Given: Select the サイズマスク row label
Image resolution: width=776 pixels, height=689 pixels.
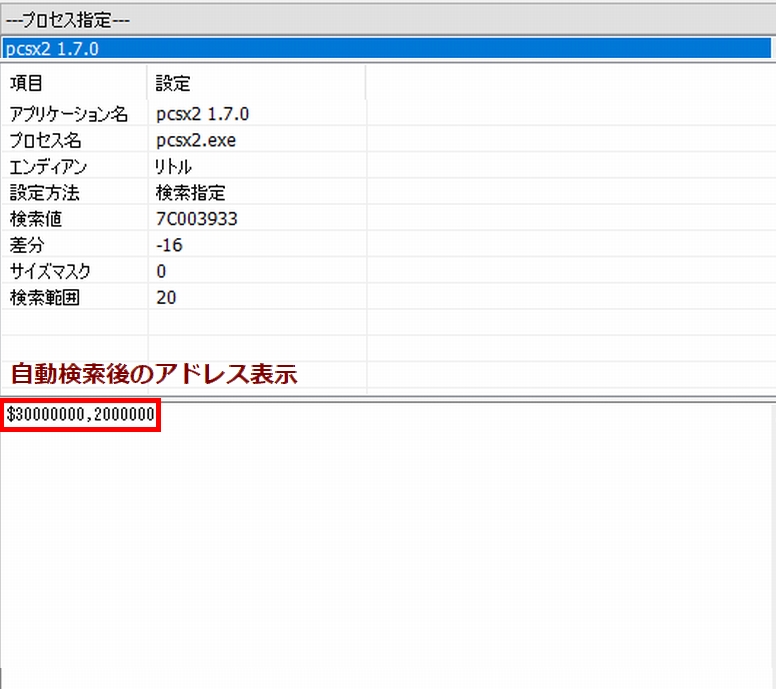Looking at the screenshot, I should [50, 271].
